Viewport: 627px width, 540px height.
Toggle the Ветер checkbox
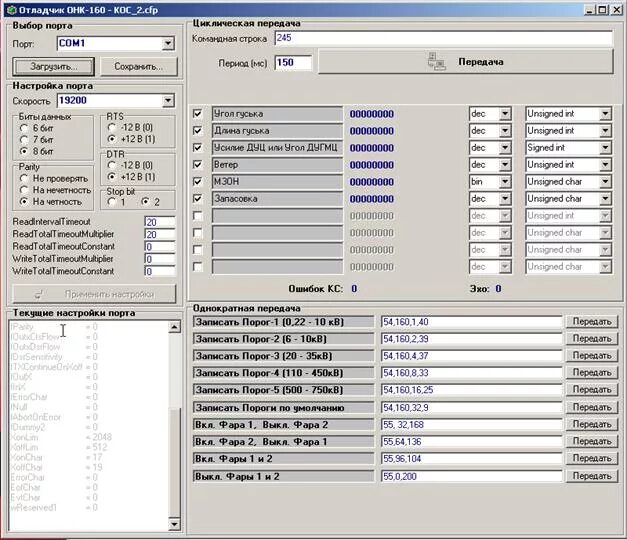(x=198, y=164)
